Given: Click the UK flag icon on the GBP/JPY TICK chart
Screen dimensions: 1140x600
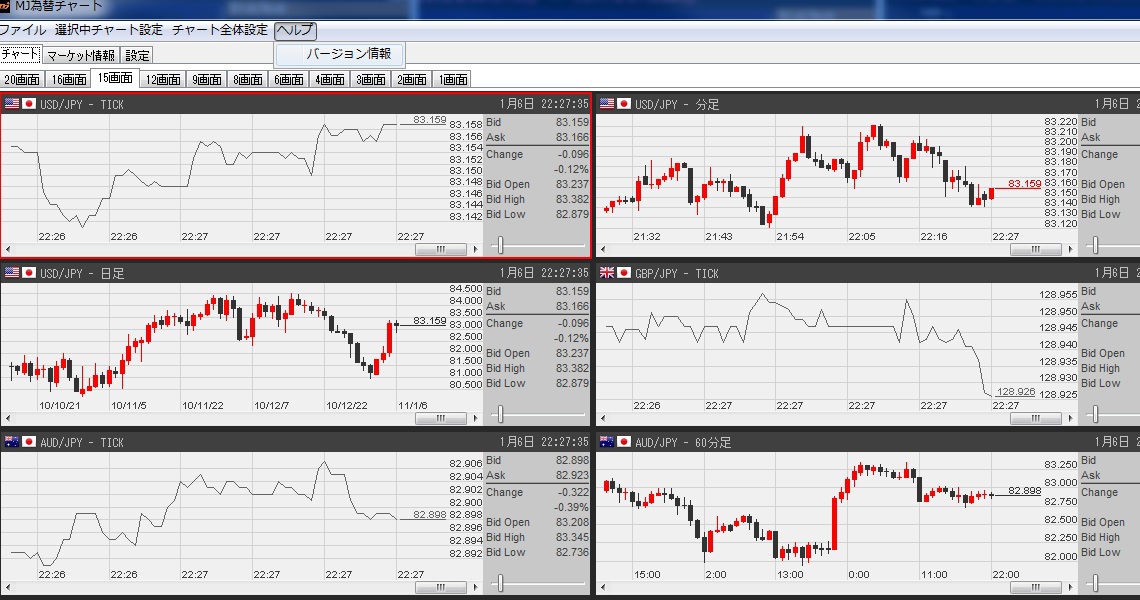Looking at the screenshot, I should tap(607, 273).
